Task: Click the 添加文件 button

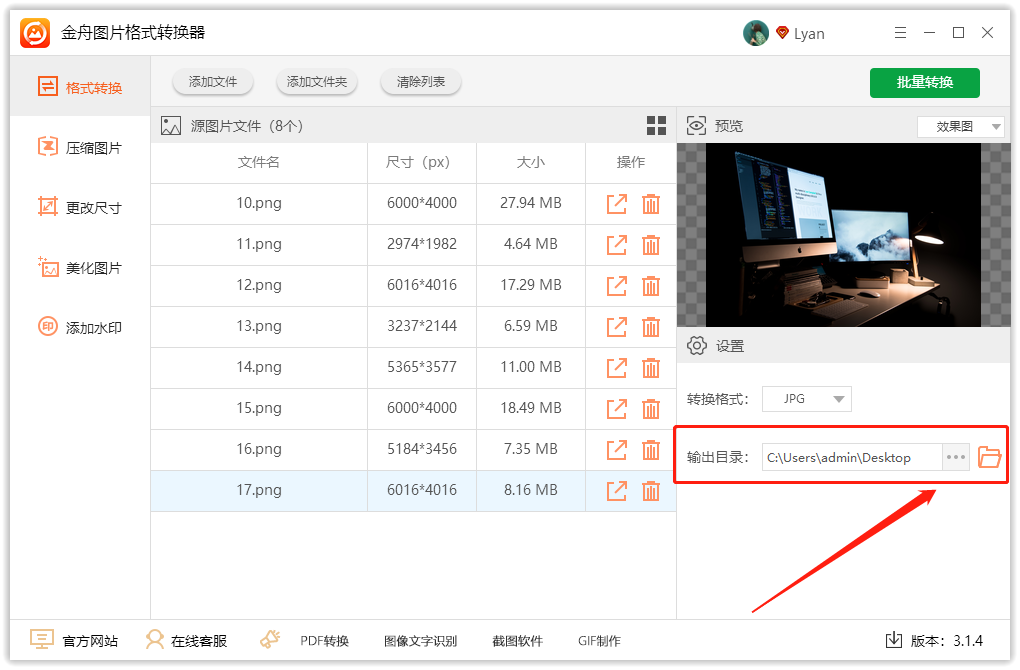Action: (x=213, y=82)
